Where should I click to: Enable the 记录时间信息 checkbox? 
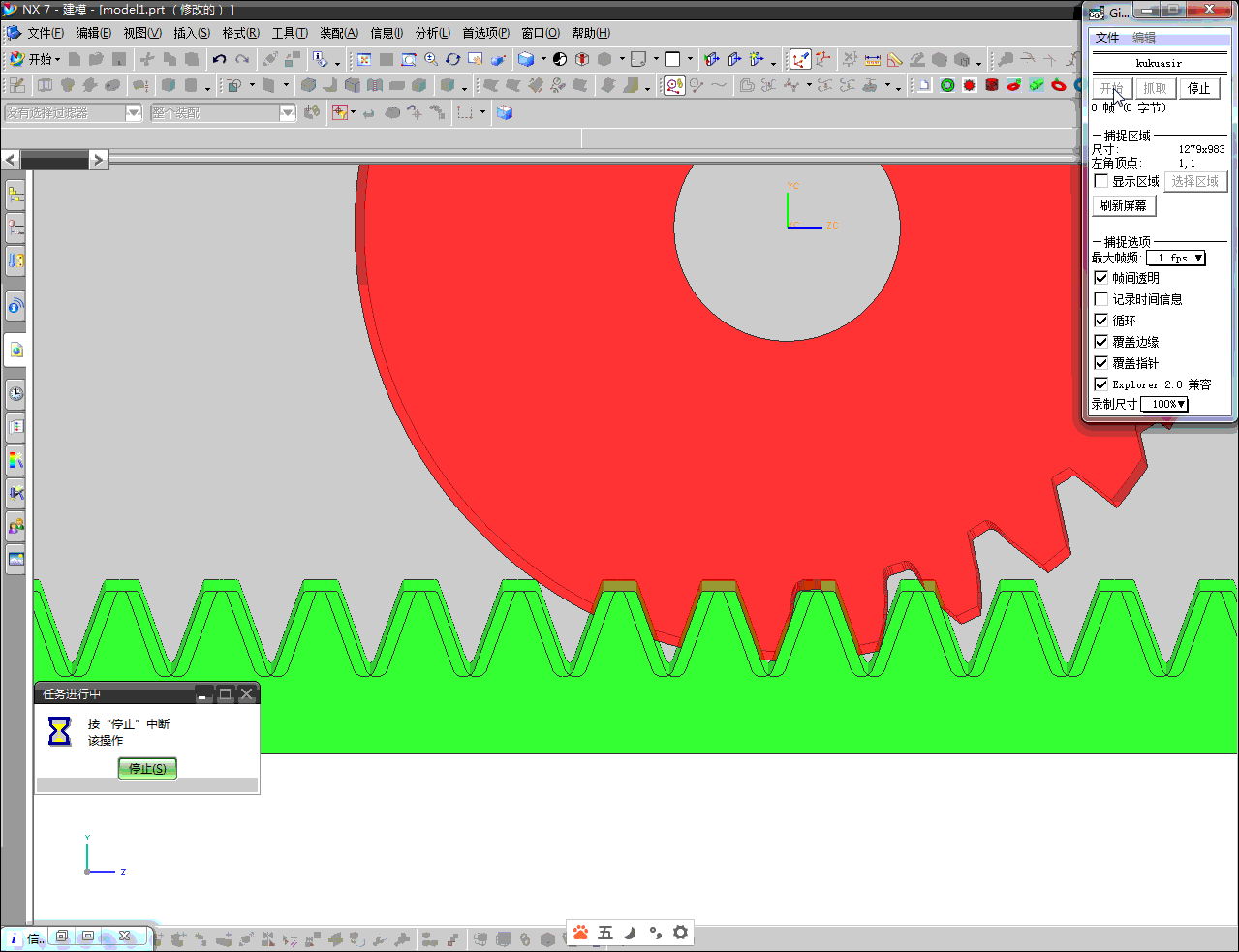coord(1100,299)
